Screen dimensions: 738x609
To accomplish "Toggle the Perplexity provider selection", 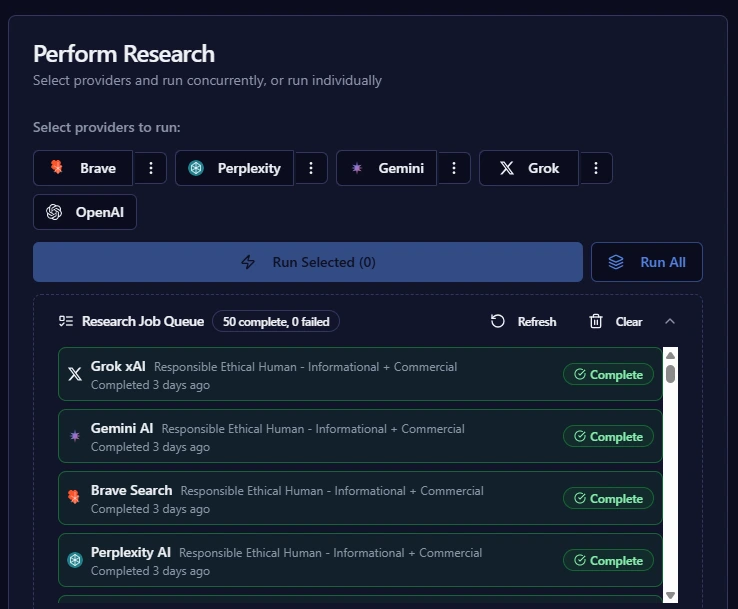I will coord(234,168).
